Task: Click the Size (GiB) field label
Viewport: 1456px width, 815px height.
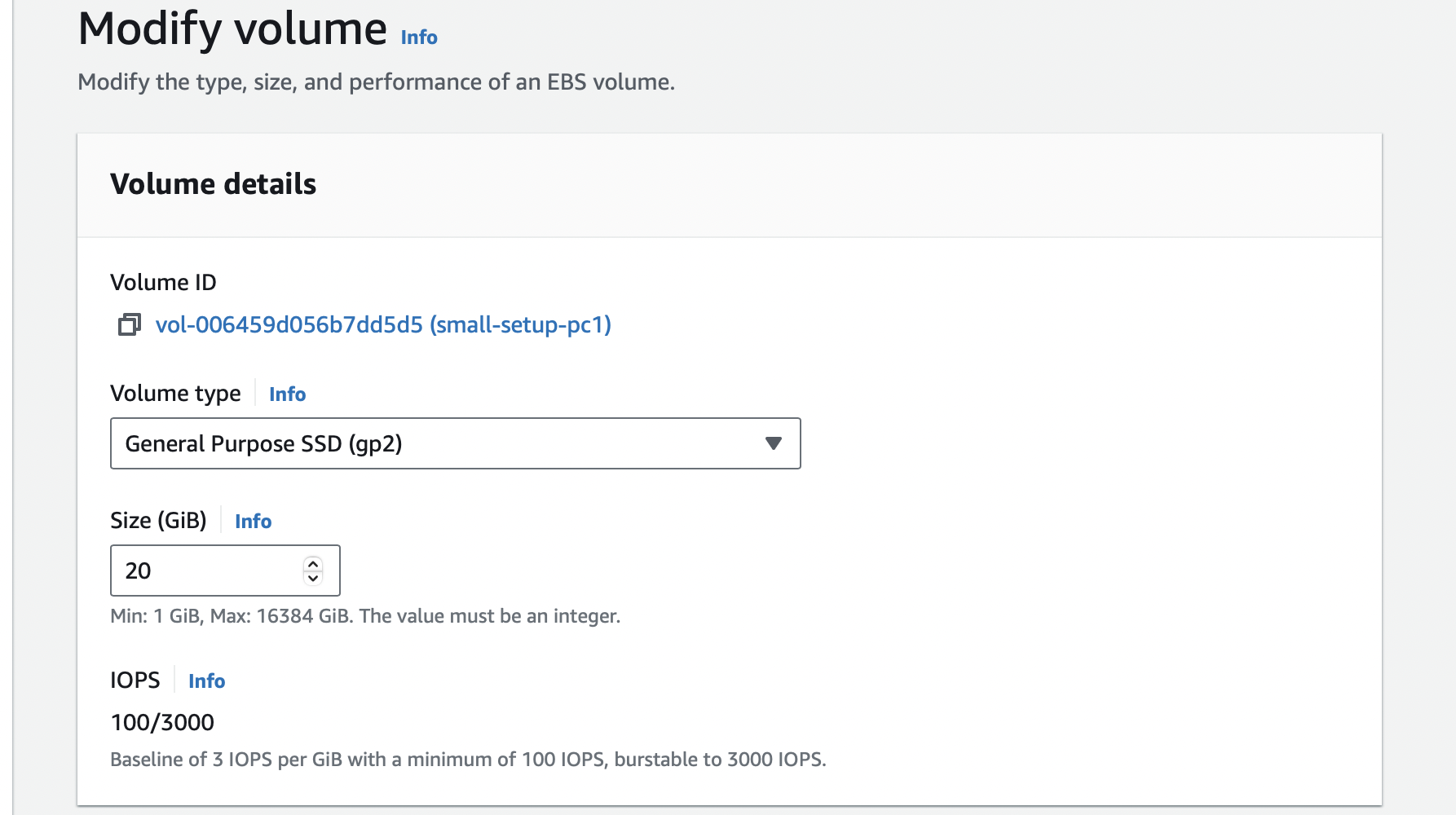Action: click(x=158, y=521)
